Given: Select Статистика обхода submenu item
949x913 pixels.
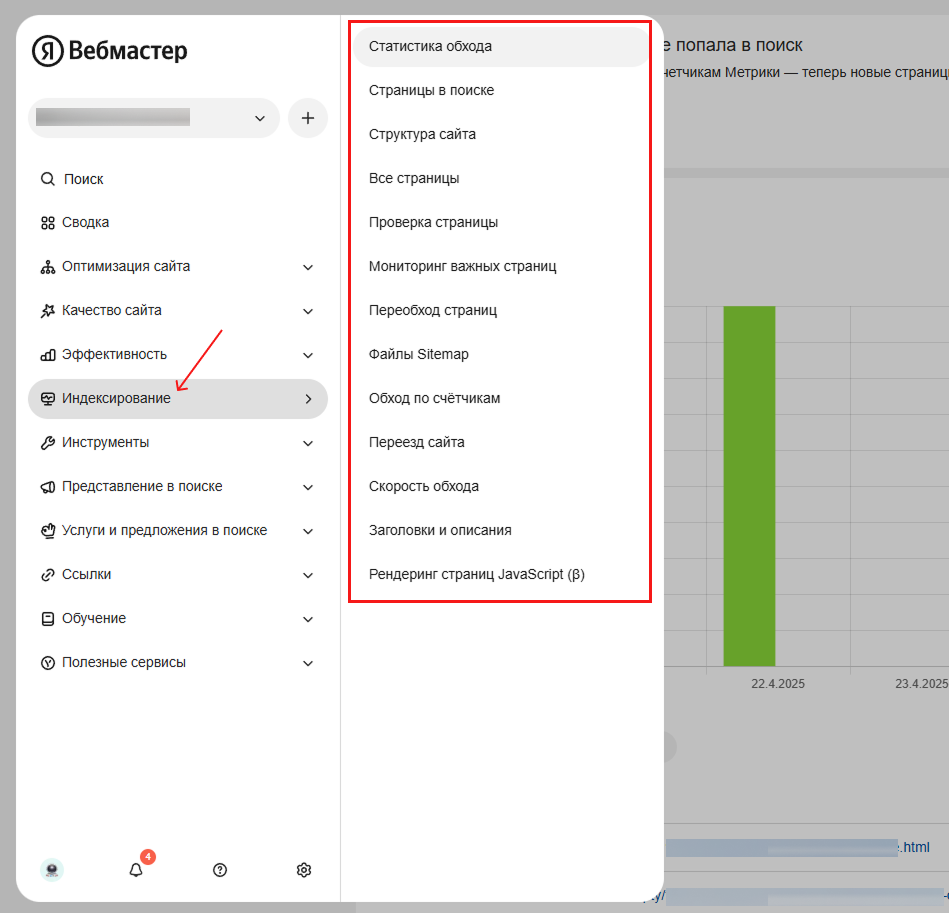Looking at the screenshot, I should click(x=501, y=47).
